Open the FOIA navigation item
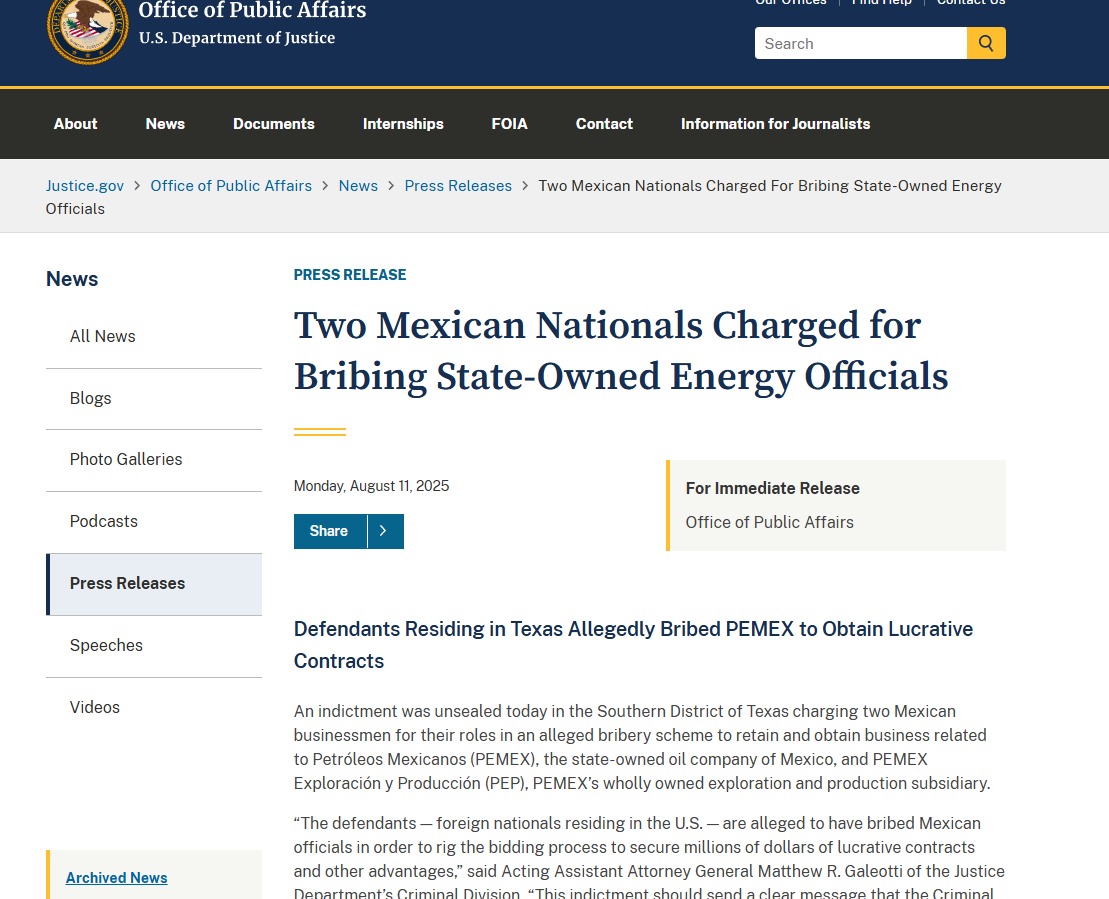This screenshot has height=899, width=1109. tap(509, 124)
